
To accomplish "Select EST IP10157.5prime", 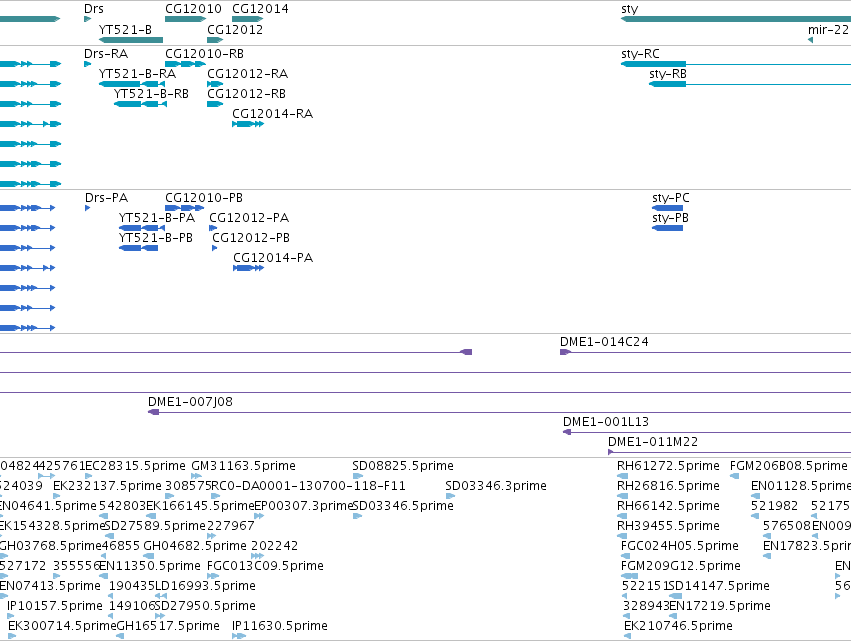I will pyautogui.click(x=54, y=606).
